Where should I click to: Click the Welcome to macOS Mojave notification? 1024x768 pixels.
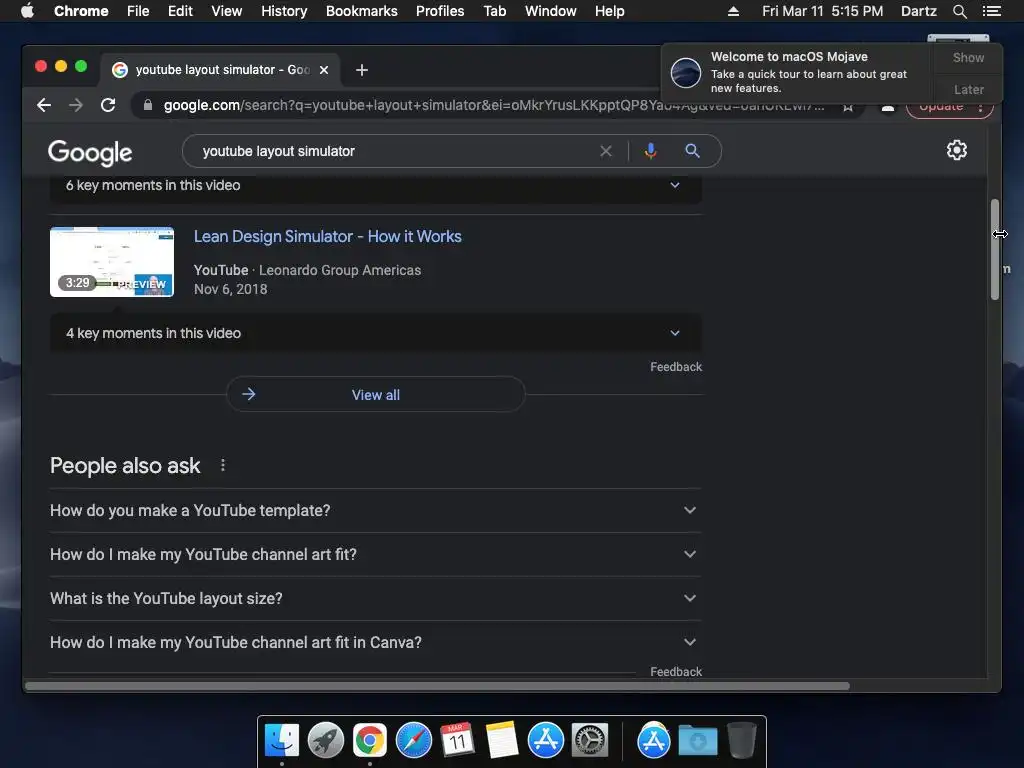[797, 72]
